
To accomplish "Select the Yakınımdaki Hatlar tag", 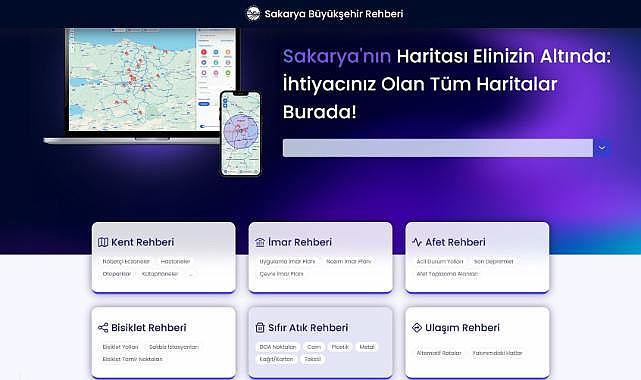I will coord(498,353).
